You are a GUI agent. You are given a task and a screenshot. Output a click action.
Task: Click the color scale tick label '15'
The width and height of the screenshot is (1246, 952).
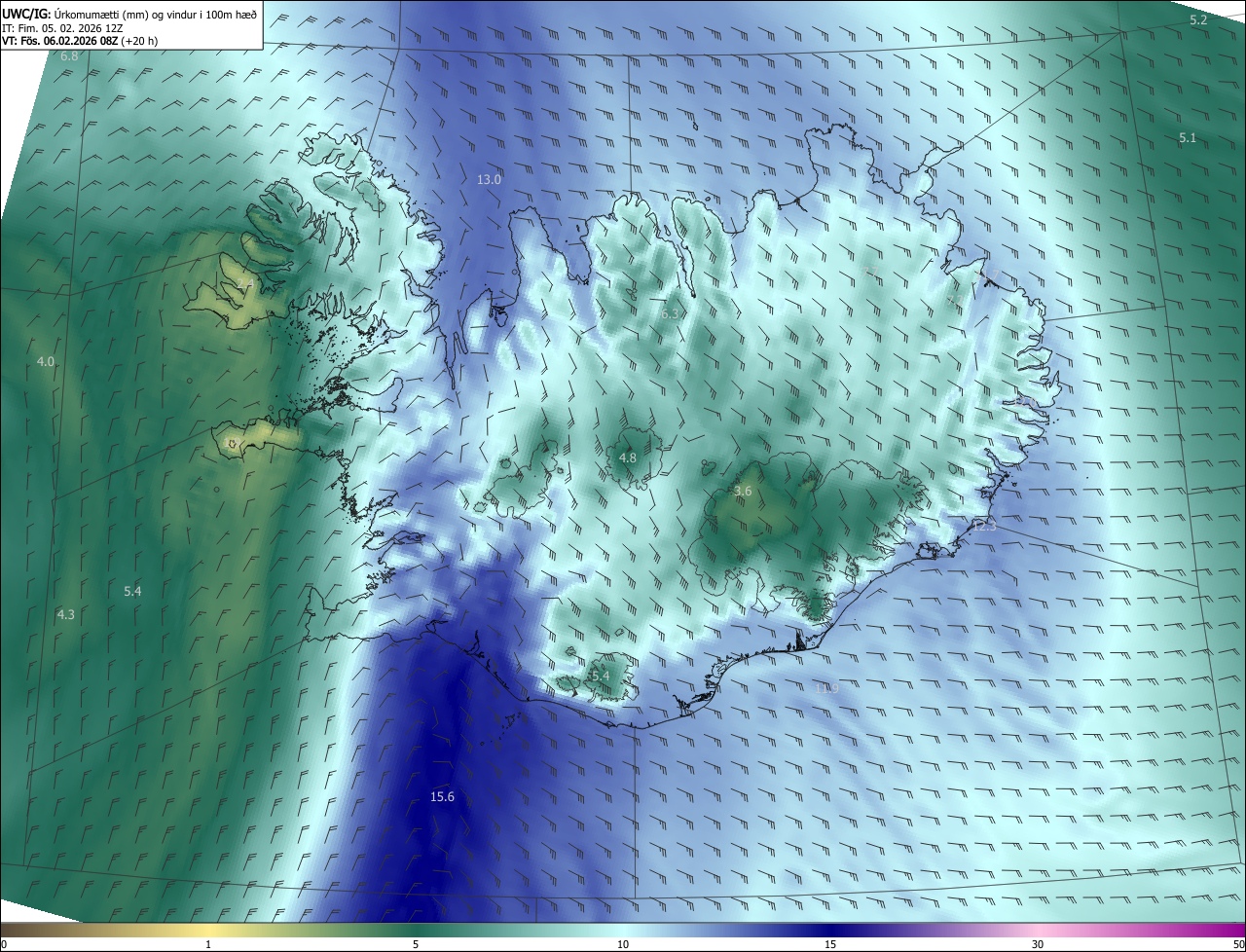click(x=830, y=945)
